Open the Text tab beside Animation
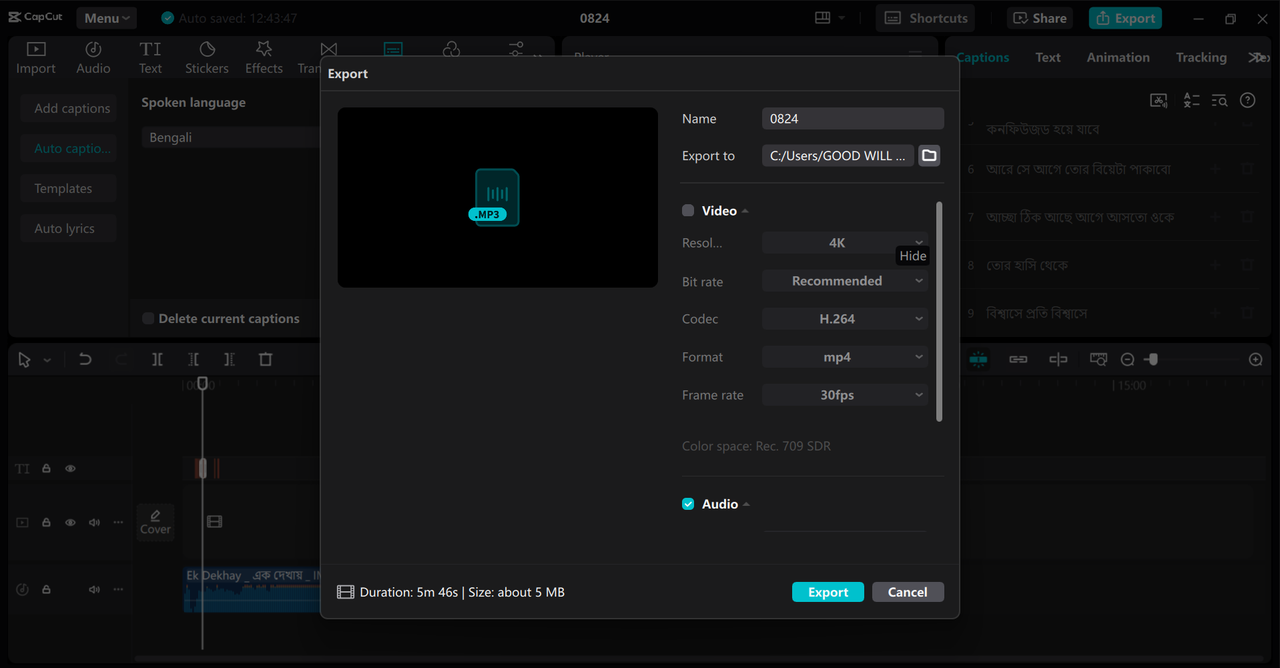Image resolution: width=1280 pixels, height=668 pixels. 1048,58
